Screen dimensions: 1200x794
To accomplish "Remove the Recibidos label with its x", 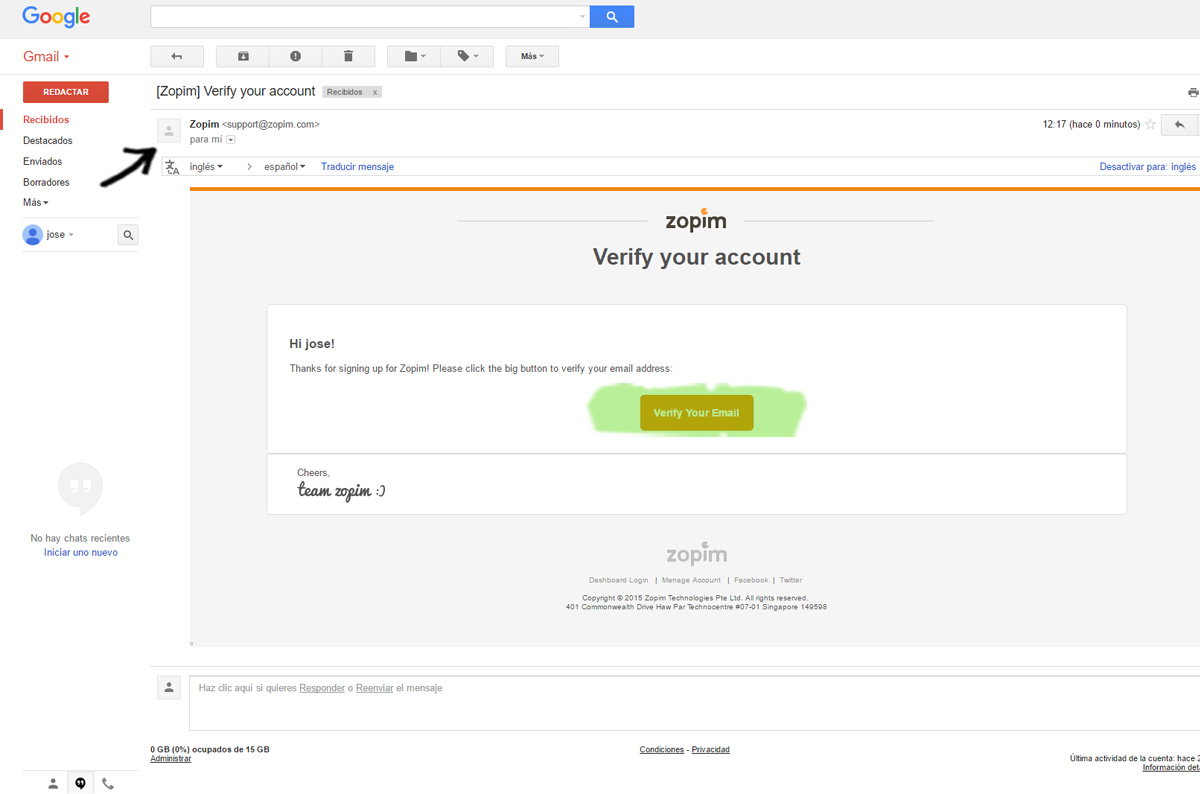I will [x=375, y=92].
